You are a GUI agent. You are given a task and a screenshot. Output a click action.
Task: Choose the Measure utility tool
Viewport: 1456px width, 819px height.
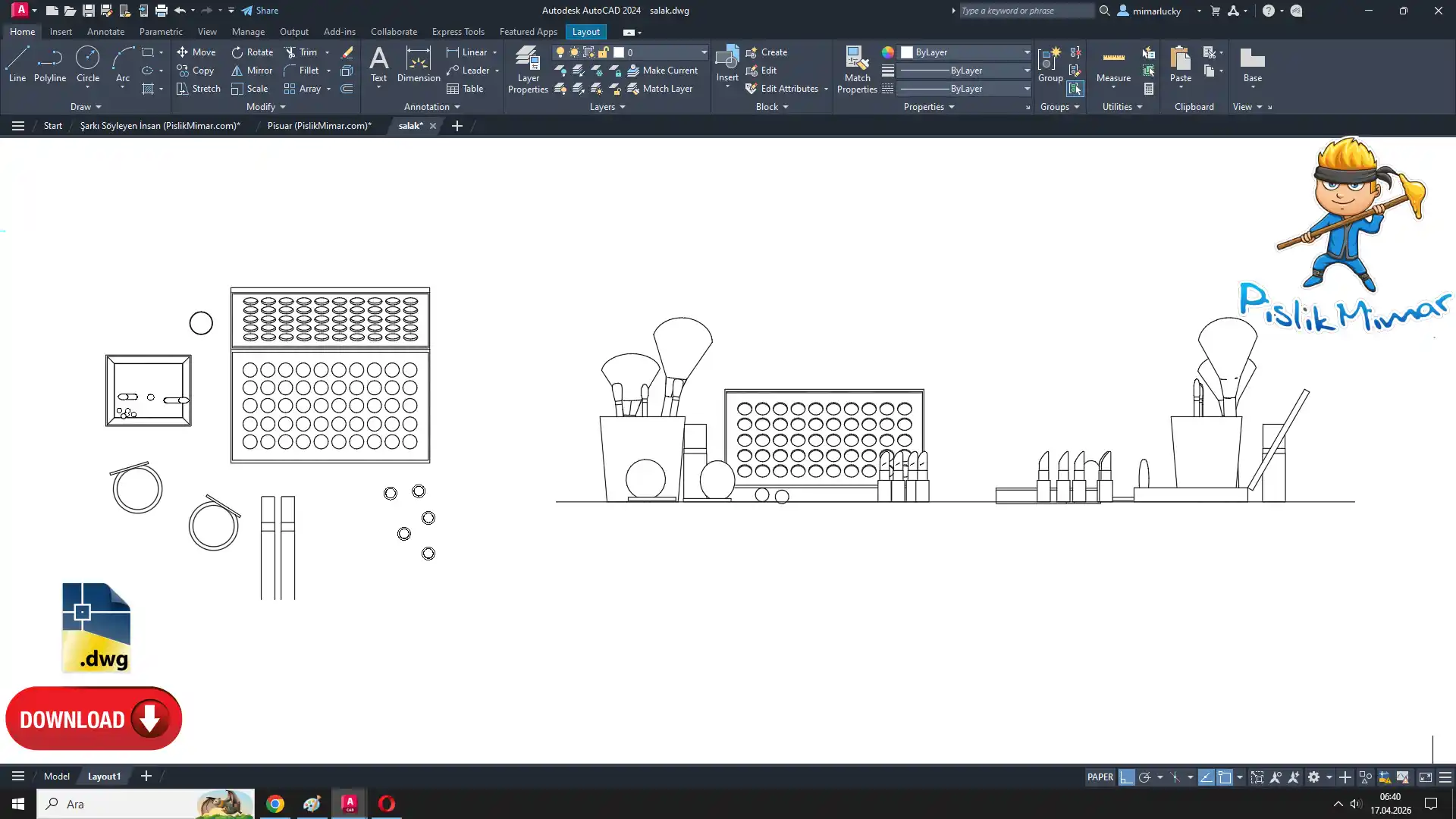1113,64
